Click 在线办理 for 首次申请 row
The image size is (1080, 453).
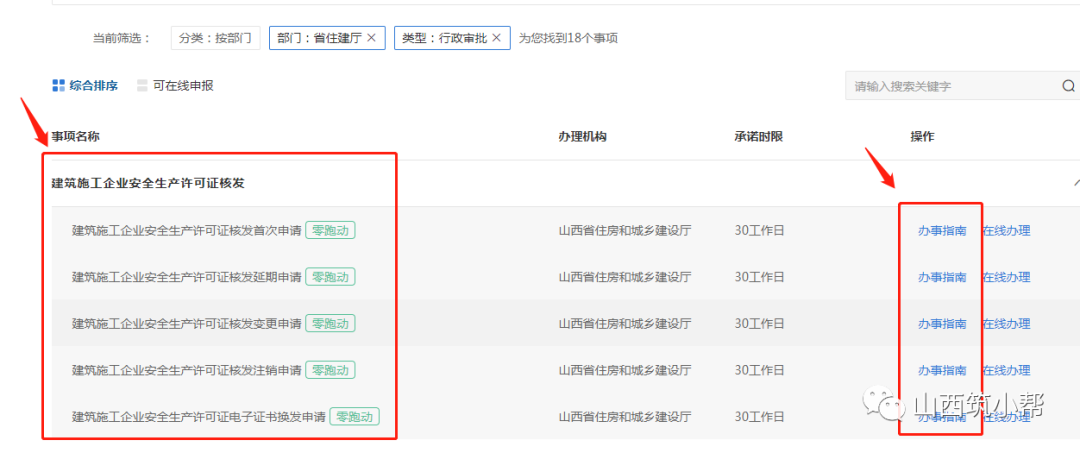click(x=1006, y=231)
